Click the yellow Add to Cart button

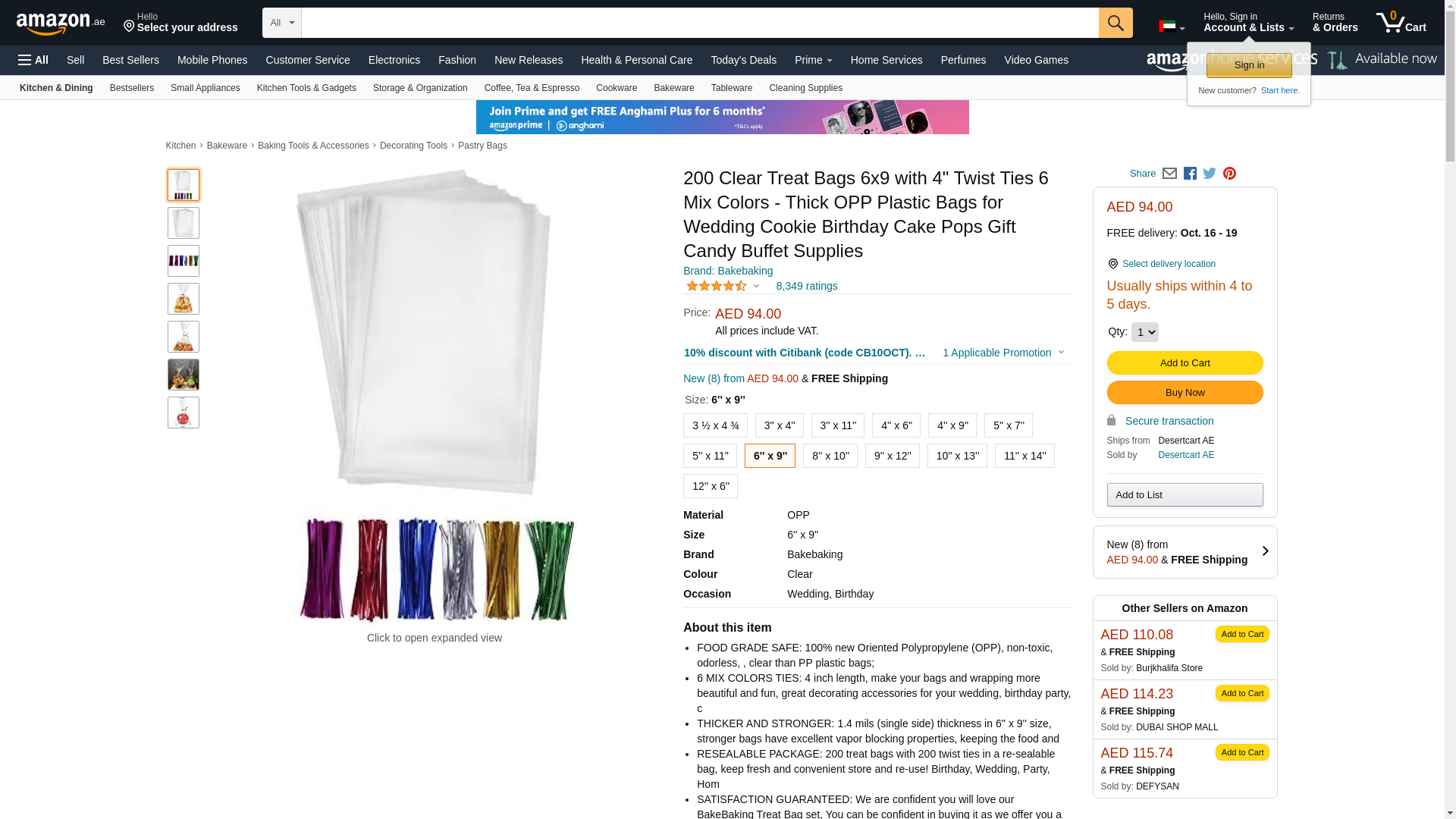click(x=1185, y=362)
